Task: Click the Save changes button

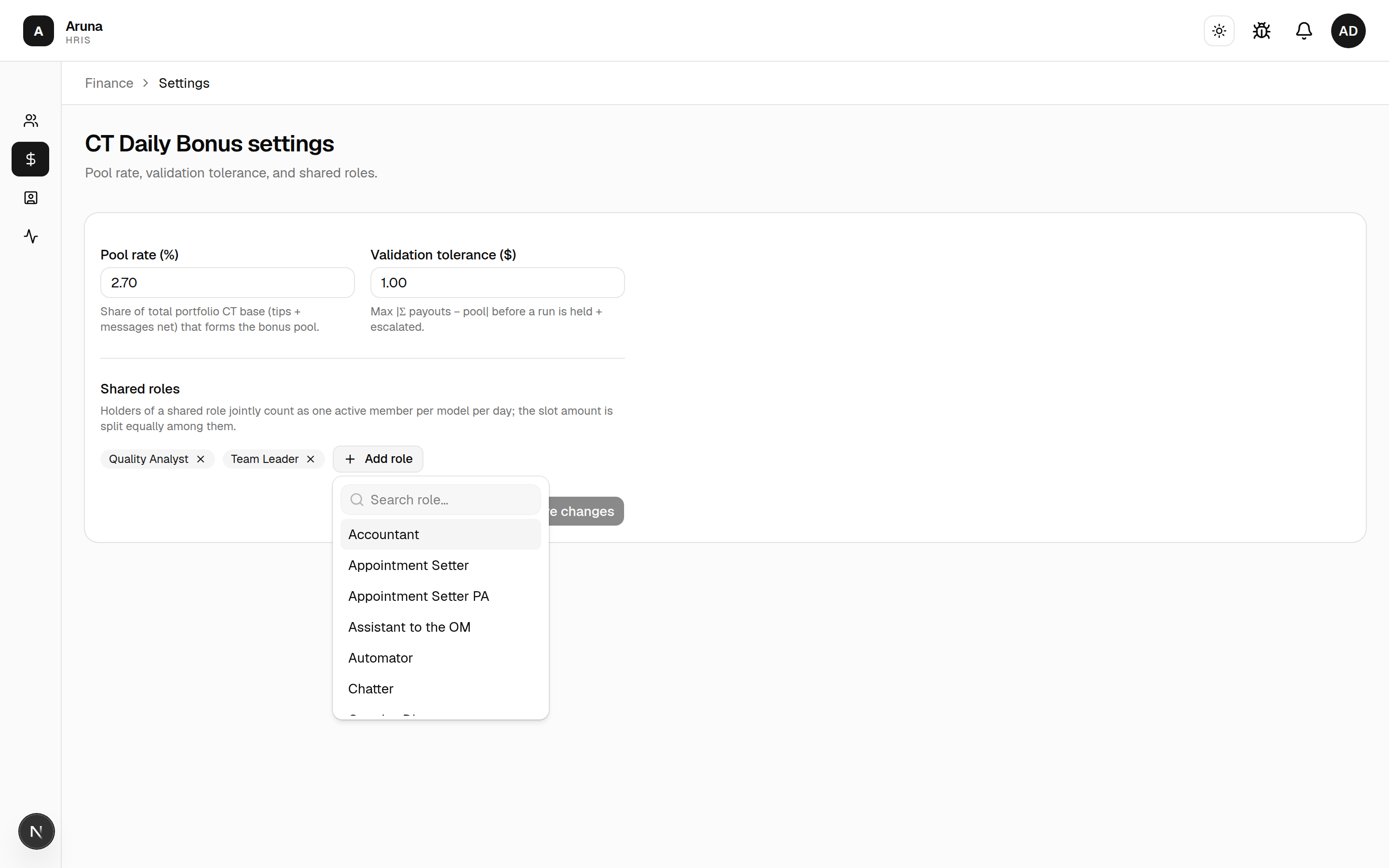Action: coord(586,511)
